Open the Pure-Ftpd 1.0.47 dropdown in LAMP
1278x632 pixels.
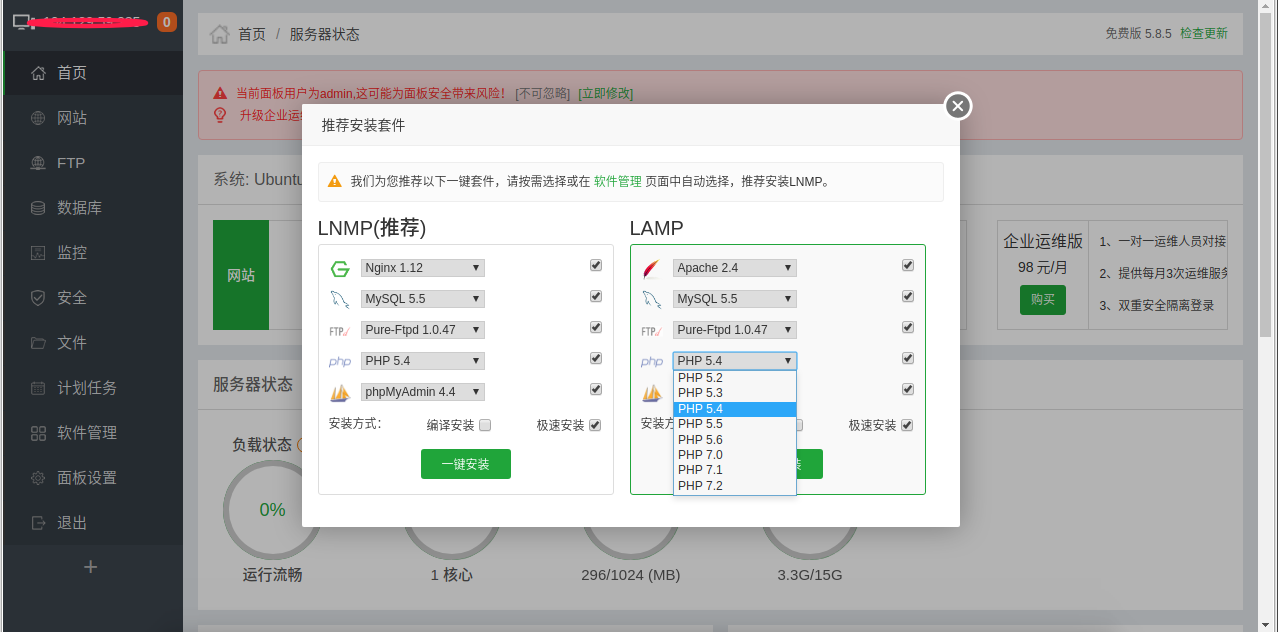click(735, 330)
